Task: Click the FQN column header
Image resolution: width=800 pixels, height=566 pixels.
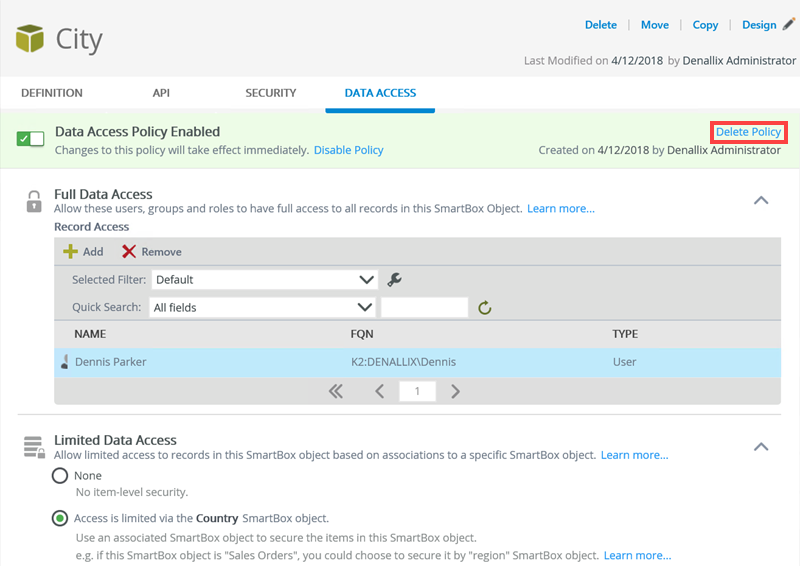Action: (362, 334)
